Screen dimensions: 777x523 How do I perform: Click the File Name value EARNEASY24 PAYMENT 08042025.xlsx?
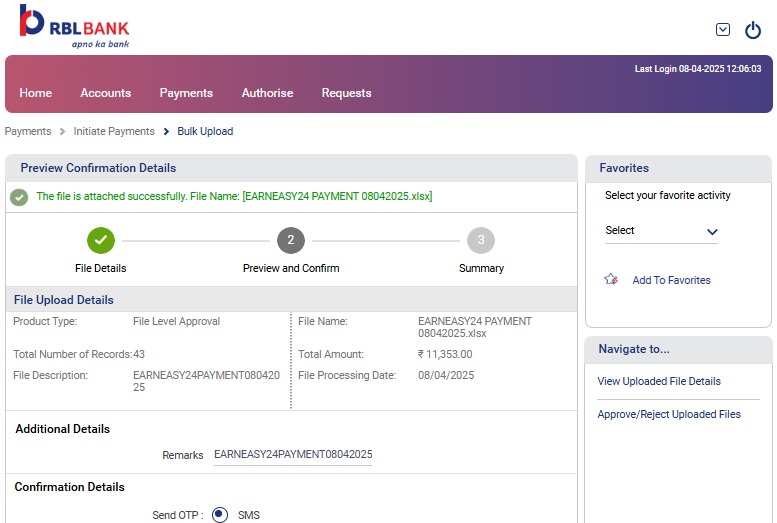[475, 327]
